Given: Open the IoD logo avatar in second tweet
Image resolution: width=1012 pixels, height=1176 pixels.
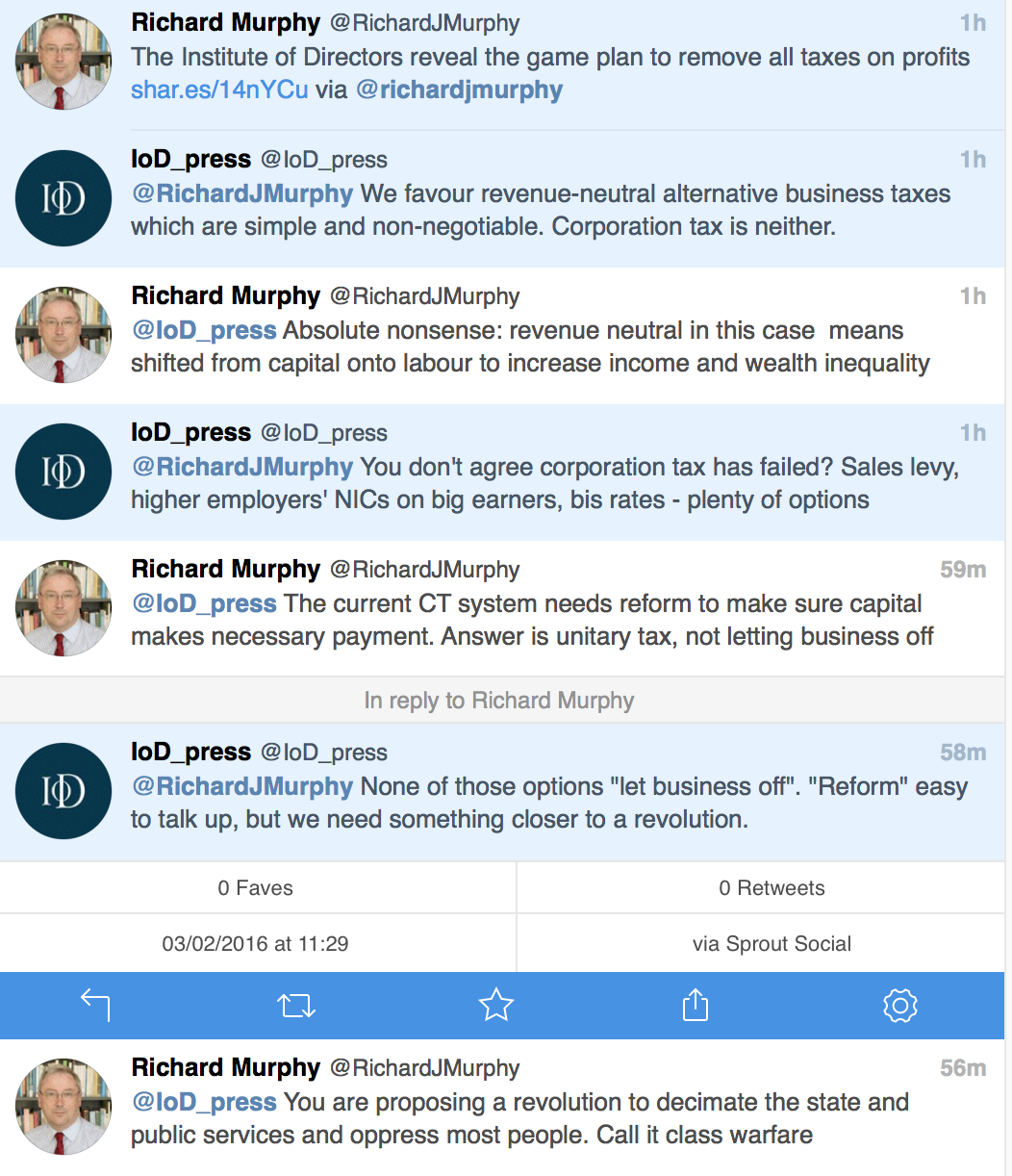Looking at the screenshot, I should coord(63,198).
